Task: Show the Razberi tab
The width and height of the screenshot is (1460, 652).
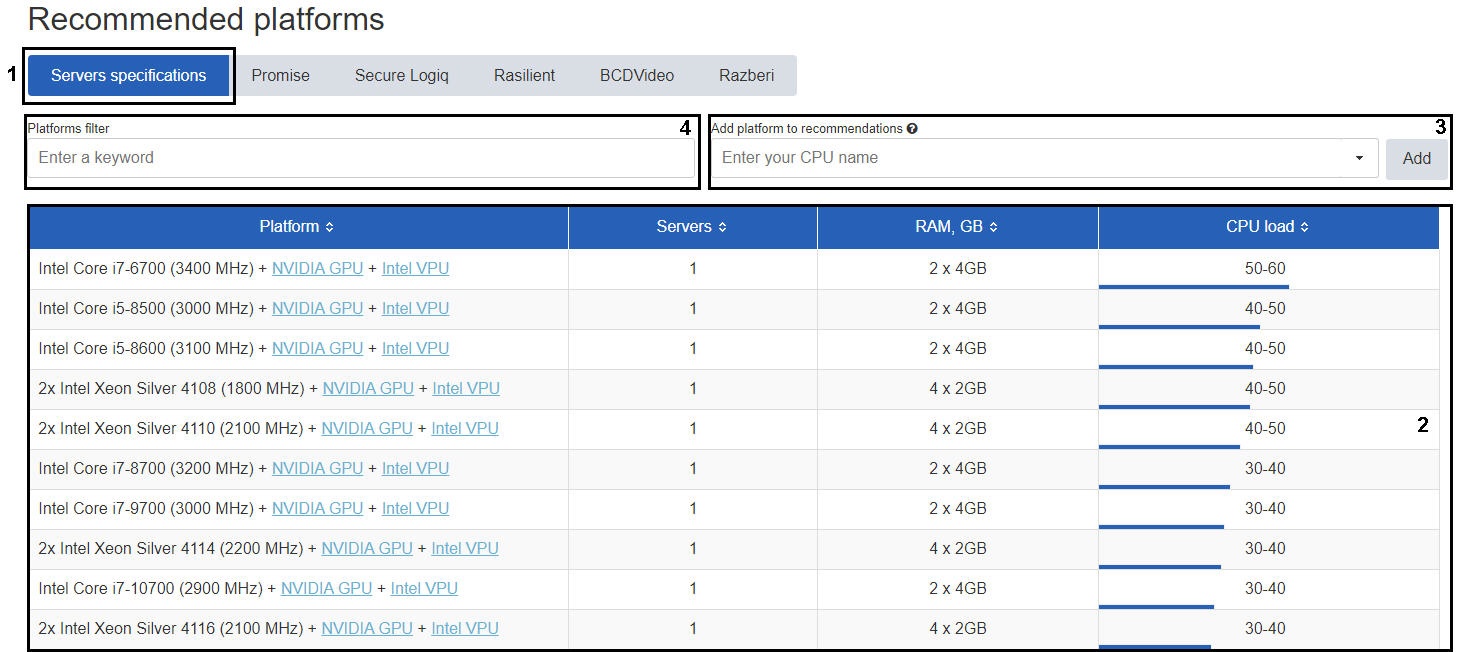Action: (x=746, y=76)
